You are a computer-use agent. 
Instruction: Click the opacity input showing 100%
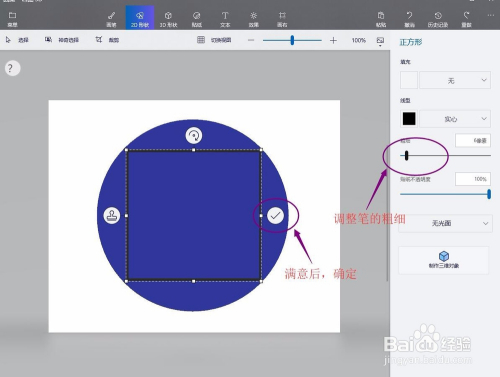[473, 179]
